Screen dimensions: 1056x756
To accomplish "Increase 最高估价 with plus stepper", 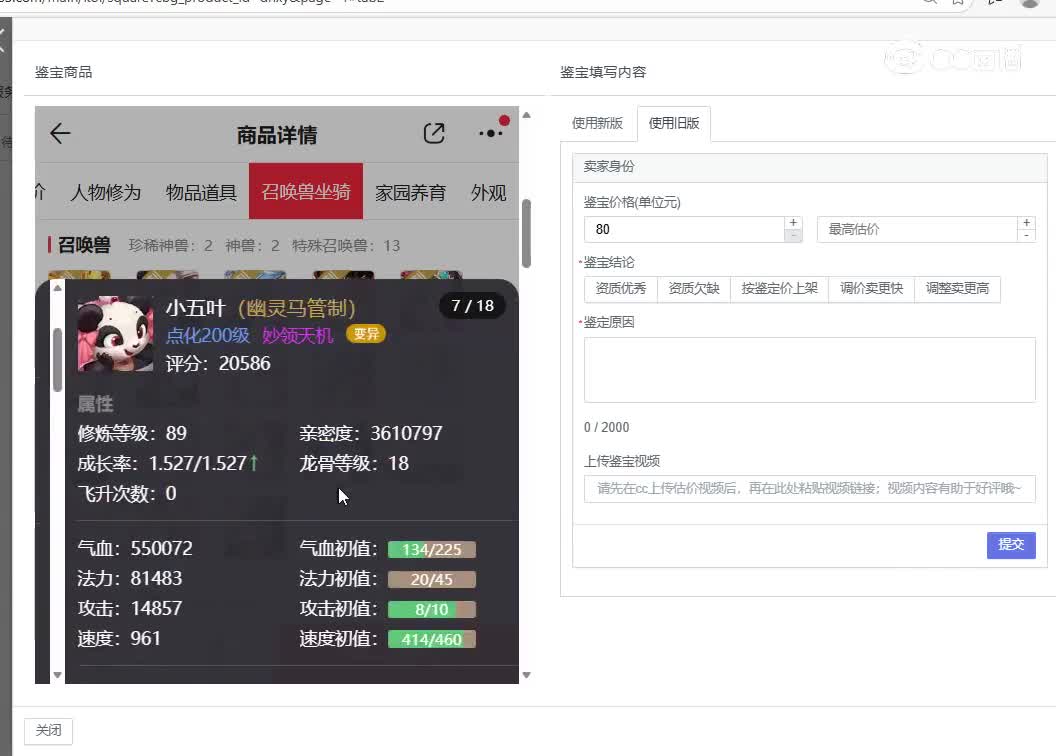I will point(1026,223).
